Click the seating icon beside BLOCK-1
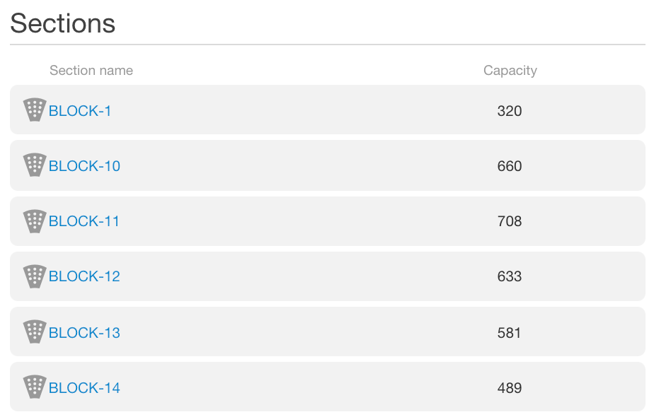Screen dimensions: 654x417 click(35, 110)
